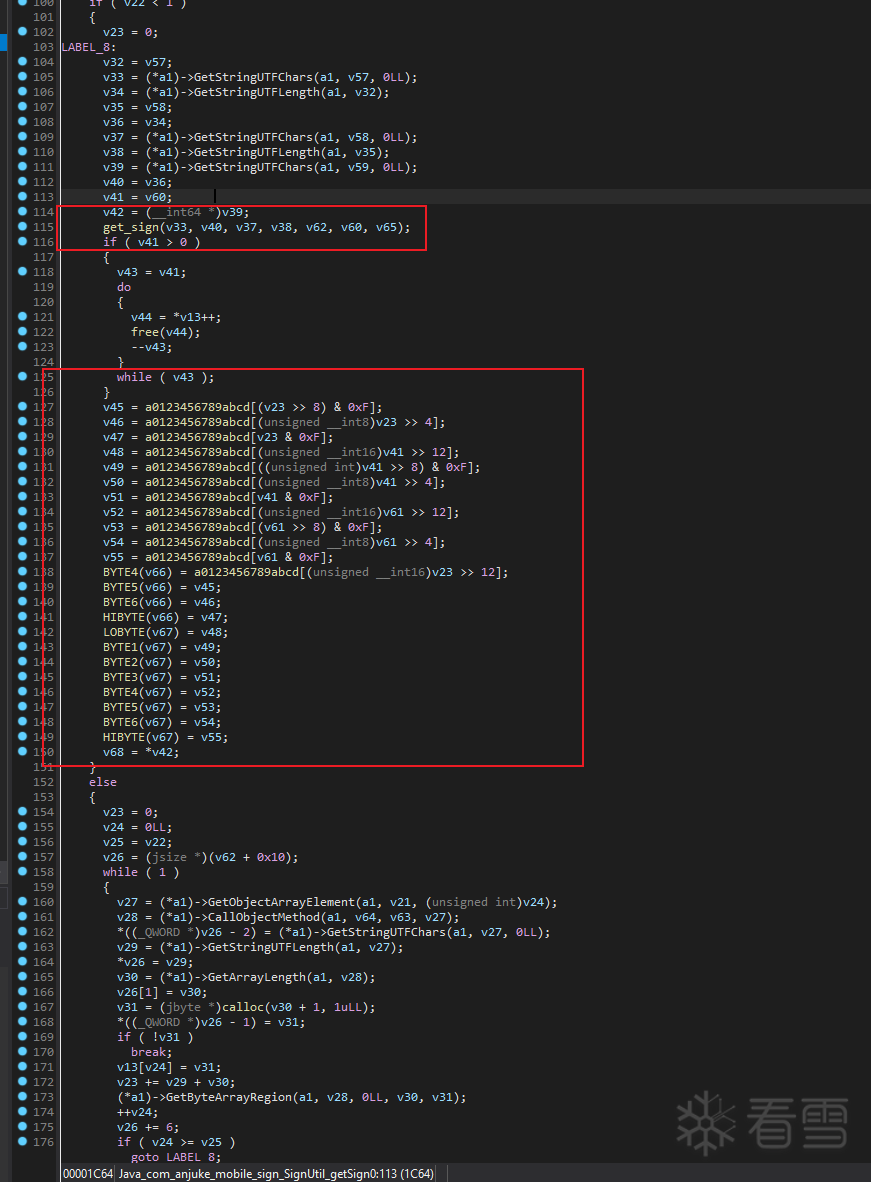Click the snowflake watermark logo
The height and width of the screenshot is (1182, 871).
pyautogui.click(x=705, y=1122)
